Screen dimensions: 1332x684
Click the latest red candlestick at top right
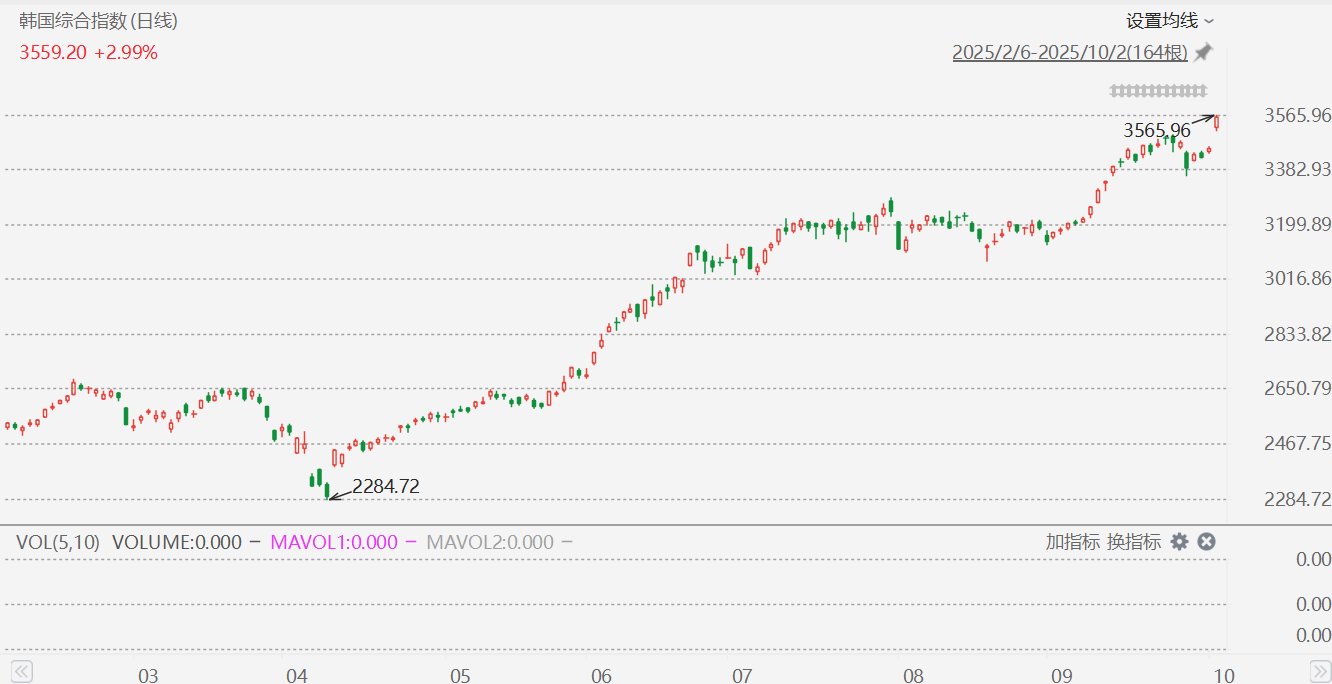pyautogui.click(x=1217, y=122)
